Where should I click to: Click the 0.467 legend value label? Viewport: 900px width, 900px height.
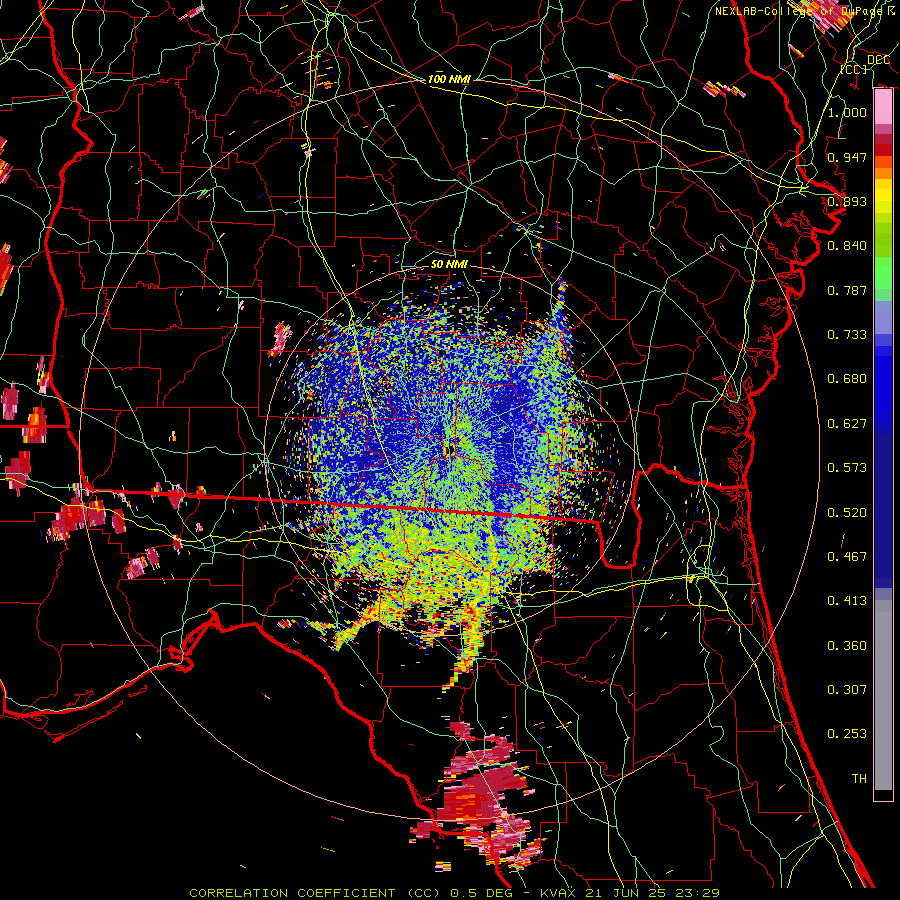click(x=847, y=557)
